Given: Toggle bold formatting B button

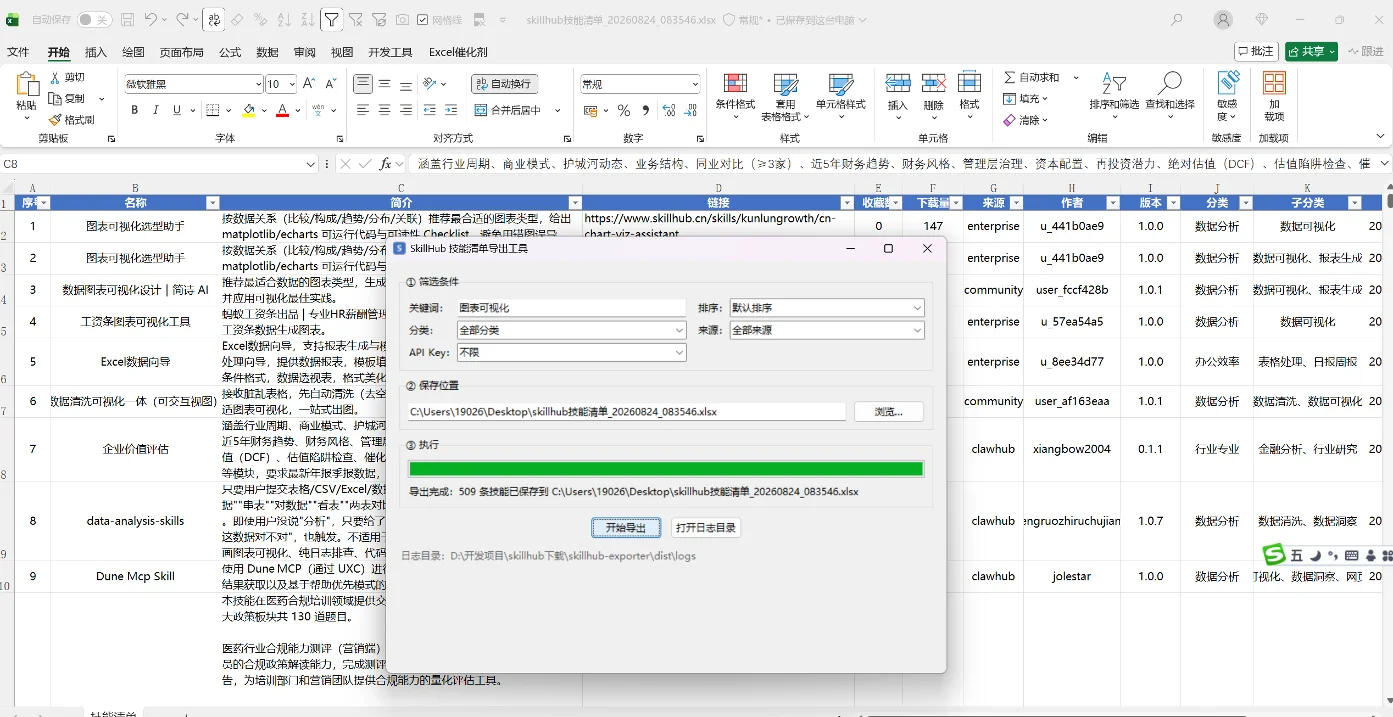Looking at the screenshot, I should point(134,110).
